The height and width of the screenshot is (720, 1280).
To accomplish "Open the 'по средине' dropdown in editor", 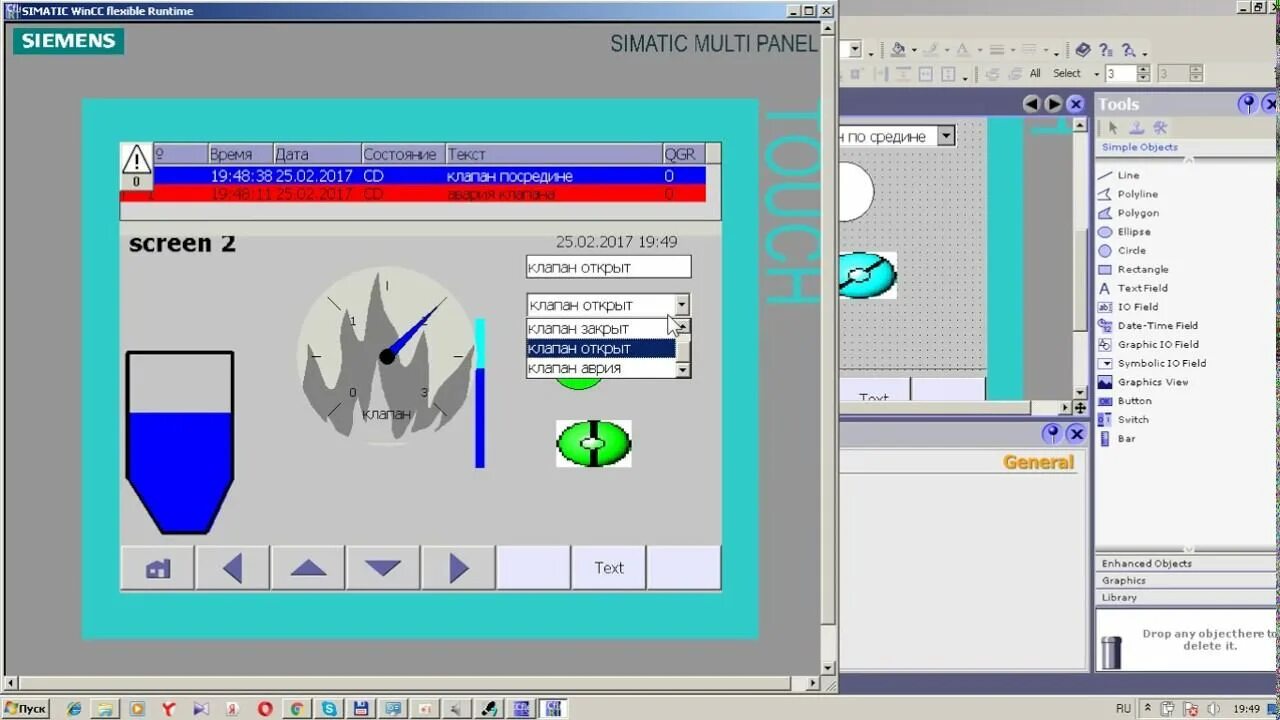I will [x=946, y=136].
